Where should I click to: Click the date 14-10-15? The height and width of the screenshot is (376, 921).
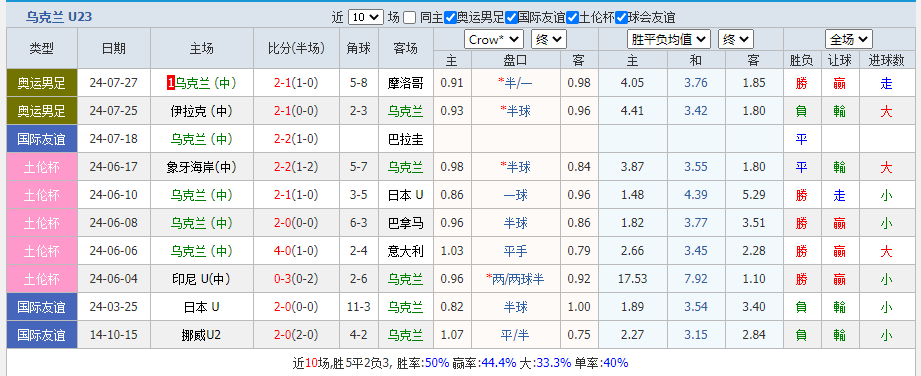[x=114, y=335]
